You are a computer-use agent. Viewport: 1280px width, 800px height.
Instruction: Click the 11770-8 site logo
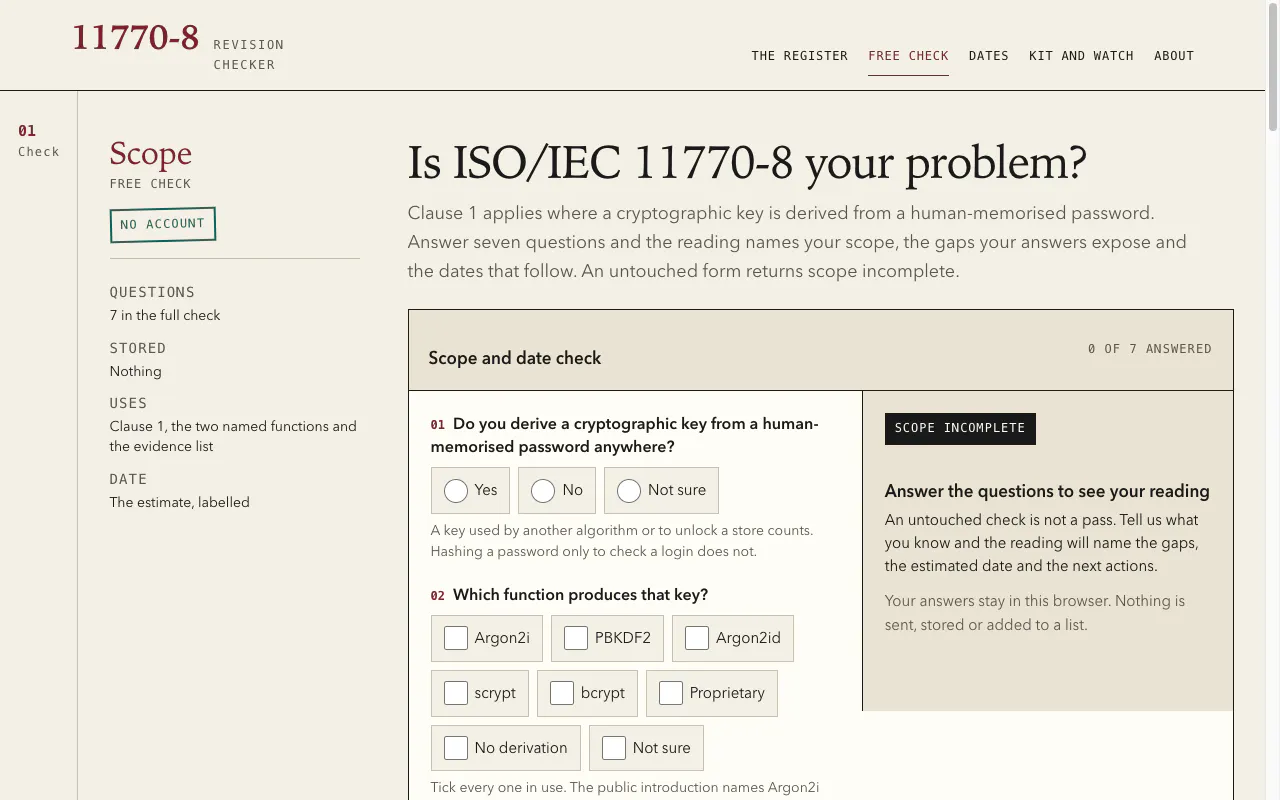(x=135, y=38)
